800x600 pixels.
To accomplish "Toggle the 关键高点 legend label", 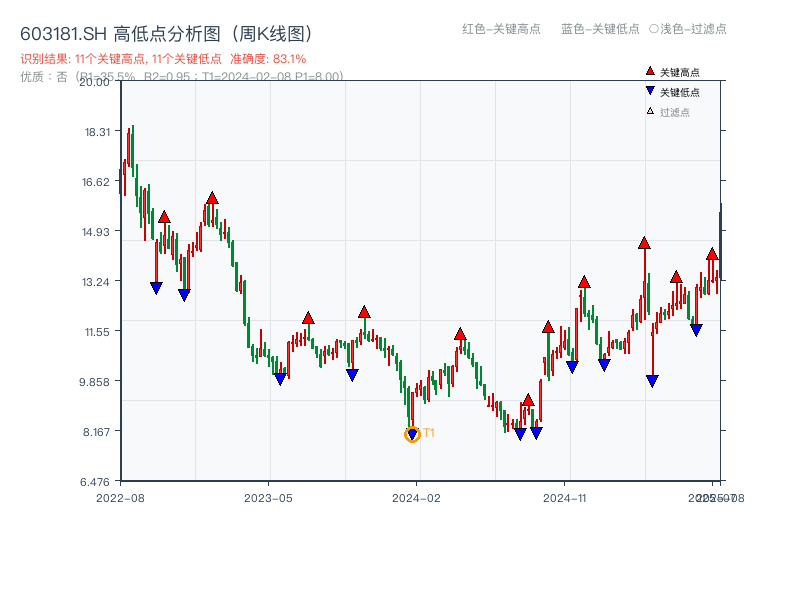I will pos(680,72).
